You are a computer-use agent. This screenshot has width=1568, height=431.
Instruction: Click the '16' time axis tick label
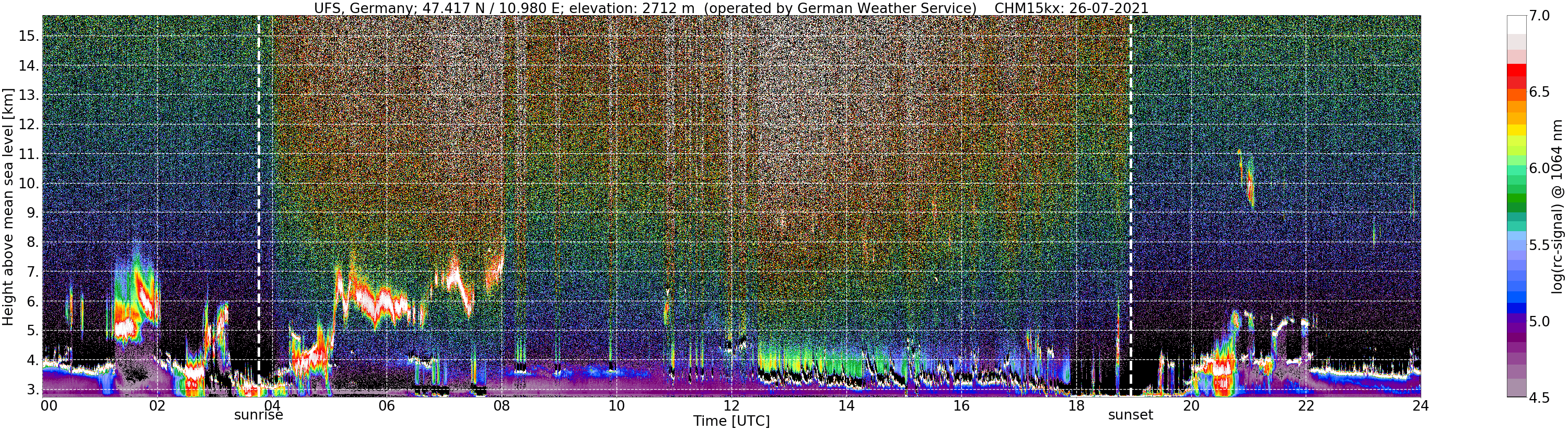pyautogui.click(x=960, y=405)
